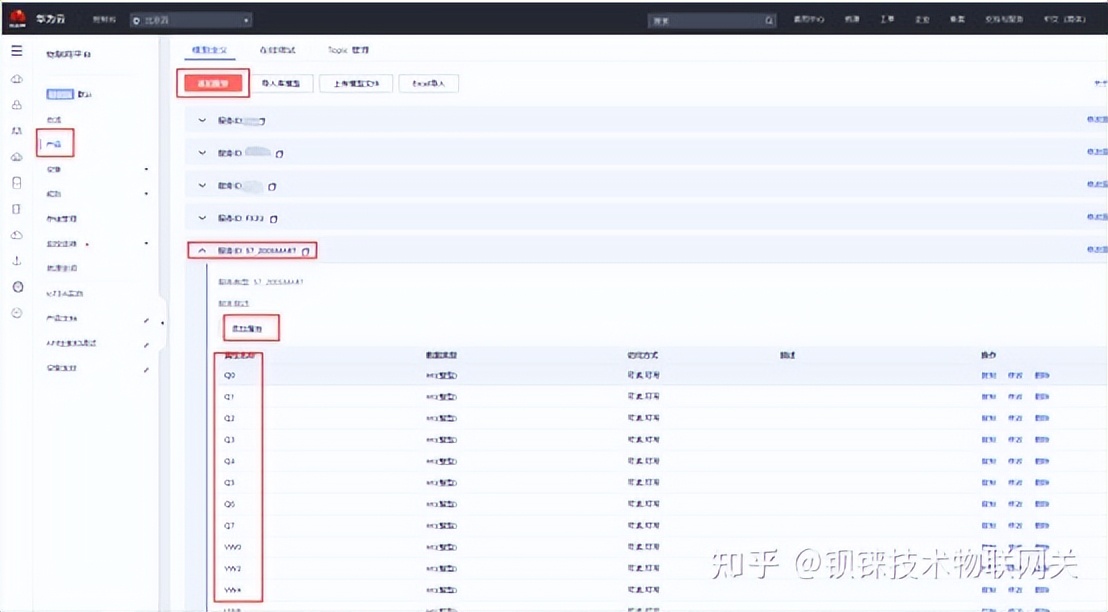
Task: Click the Excel导入 button
Action: pyautogui.click(x=429, y=83)
